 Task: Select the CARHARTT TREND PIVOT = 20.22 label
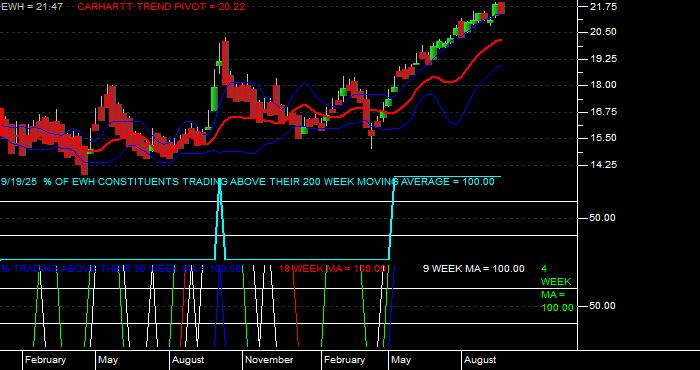click(161, 7)
